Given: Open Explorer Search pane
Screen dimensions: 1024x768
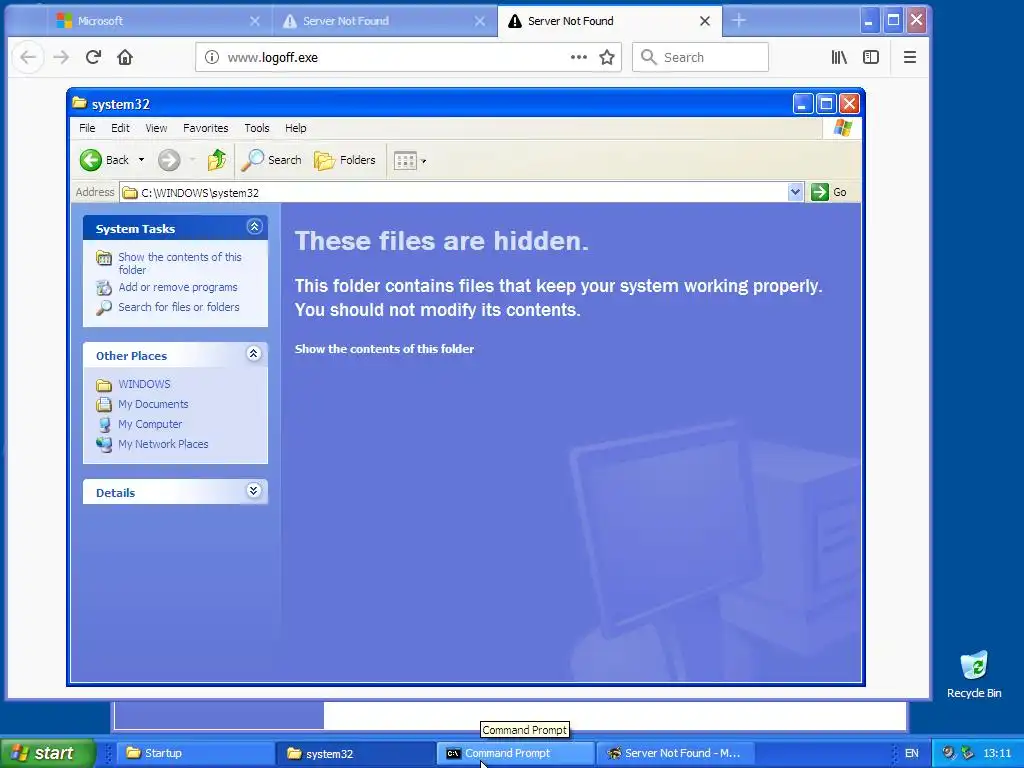Looking at the screenshot, I should coord(272,160).
